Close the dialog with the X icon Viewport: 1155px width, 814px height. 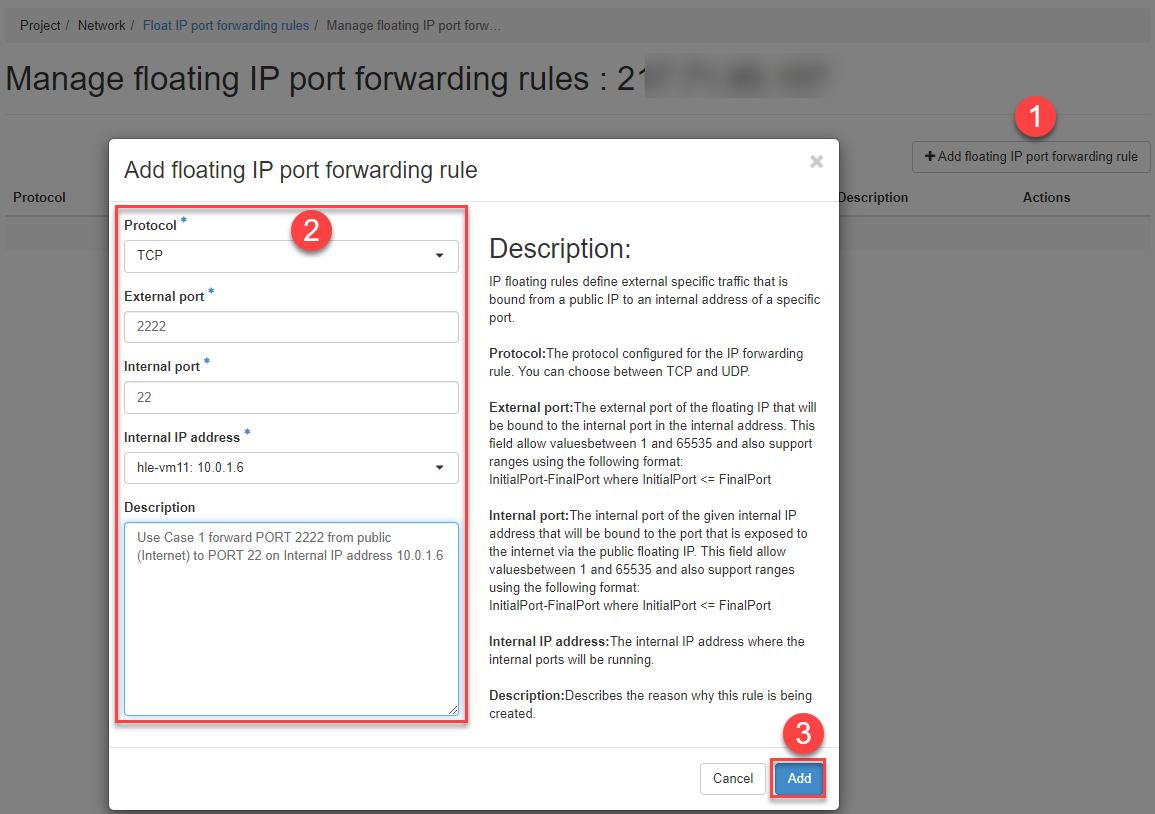[816, 162]
